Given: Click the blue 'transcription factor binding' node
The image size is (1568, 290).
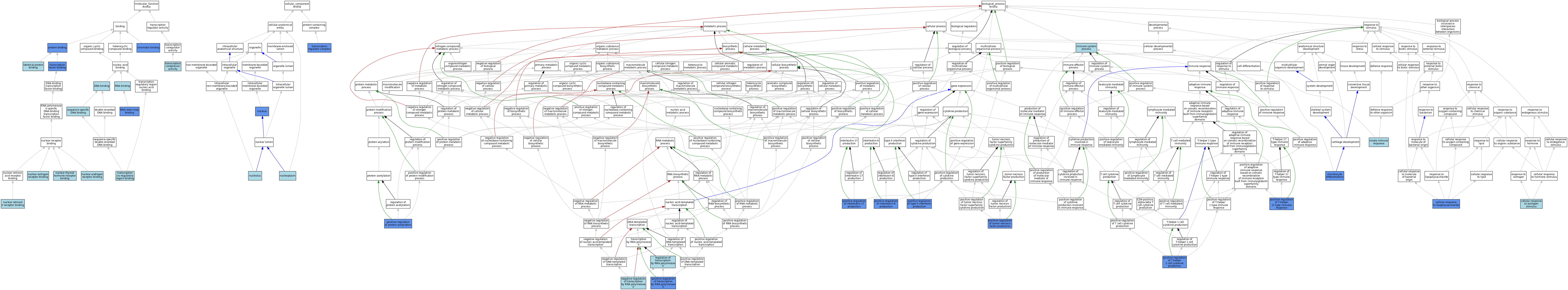Looking at the screenshot, I should point(57,66).
